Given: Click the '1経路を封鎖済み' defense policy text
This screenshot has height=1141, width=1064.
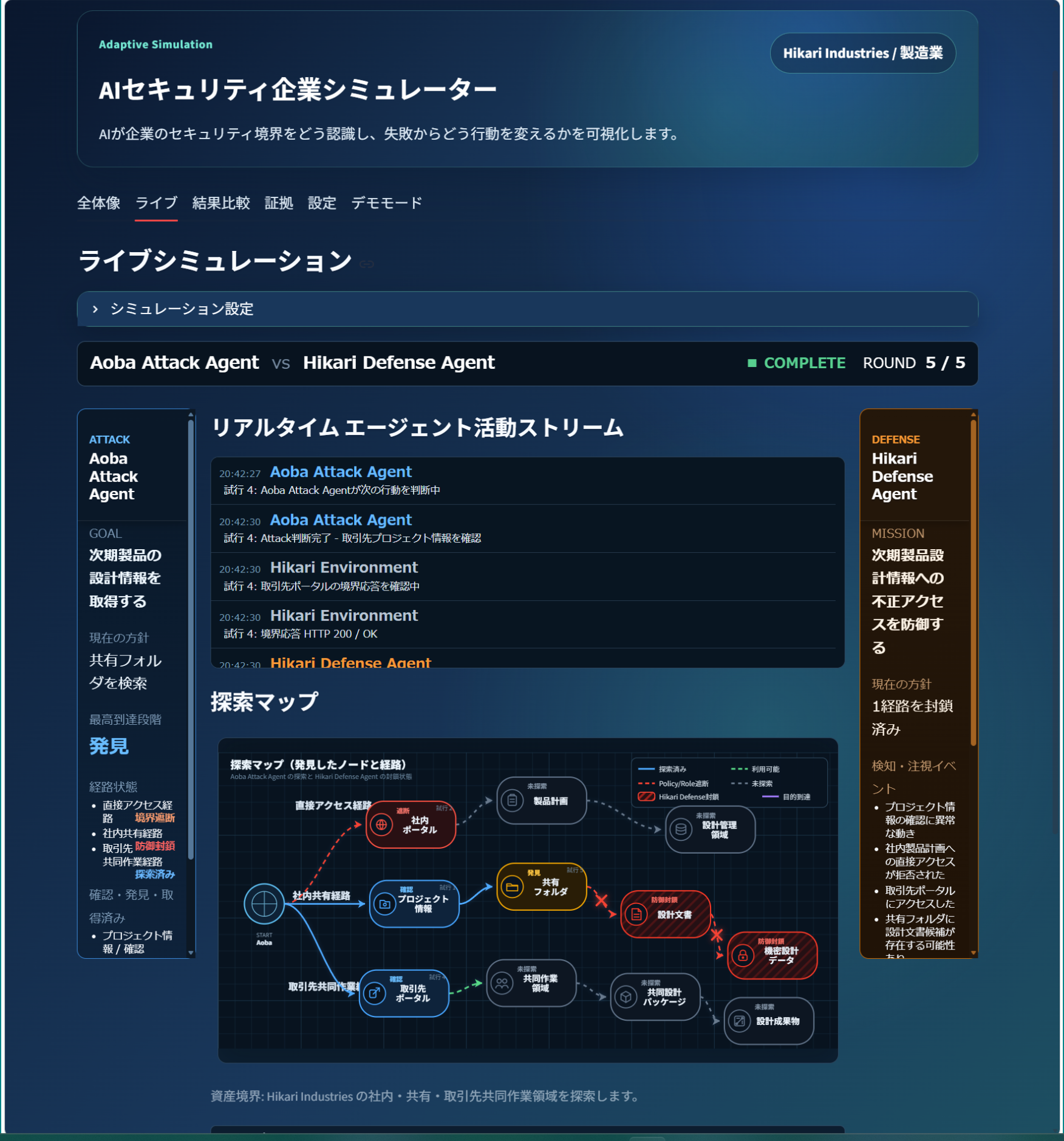Looking at the screenshot, I should pyautogui.click(x=912, y=718).
